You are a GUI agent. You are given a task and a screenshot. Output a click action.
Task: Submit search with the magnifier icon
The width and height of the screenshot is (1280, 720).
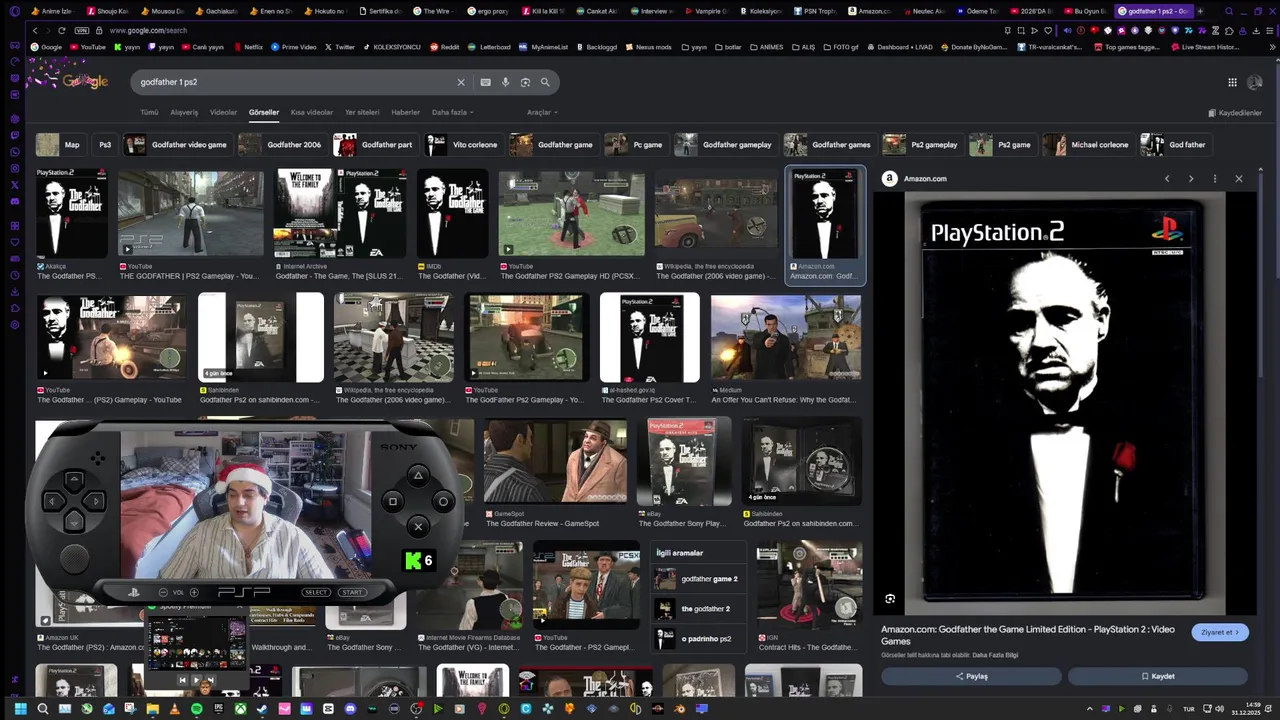click(x=545, y=82)
